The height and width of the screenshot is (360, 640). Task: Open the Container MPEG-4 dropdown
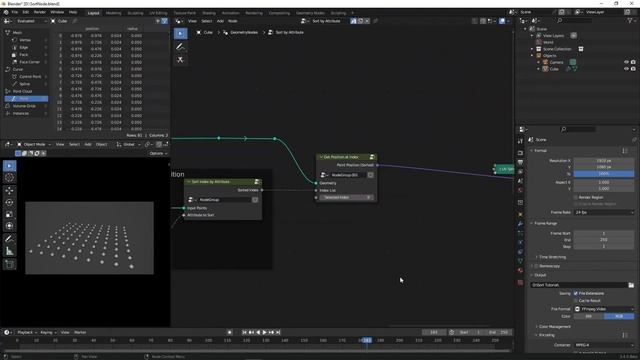604,345
